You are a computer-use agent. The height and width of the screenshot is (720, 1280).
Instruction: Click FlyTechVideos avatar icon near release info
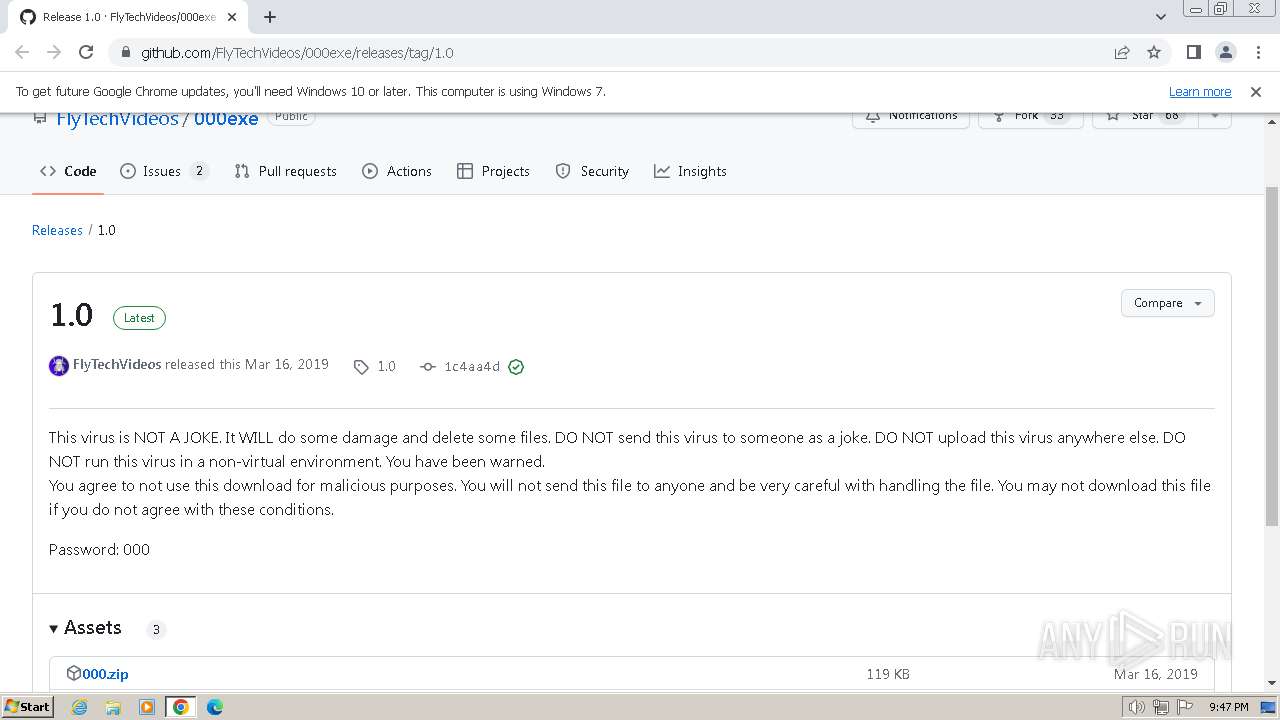[59, 365]
